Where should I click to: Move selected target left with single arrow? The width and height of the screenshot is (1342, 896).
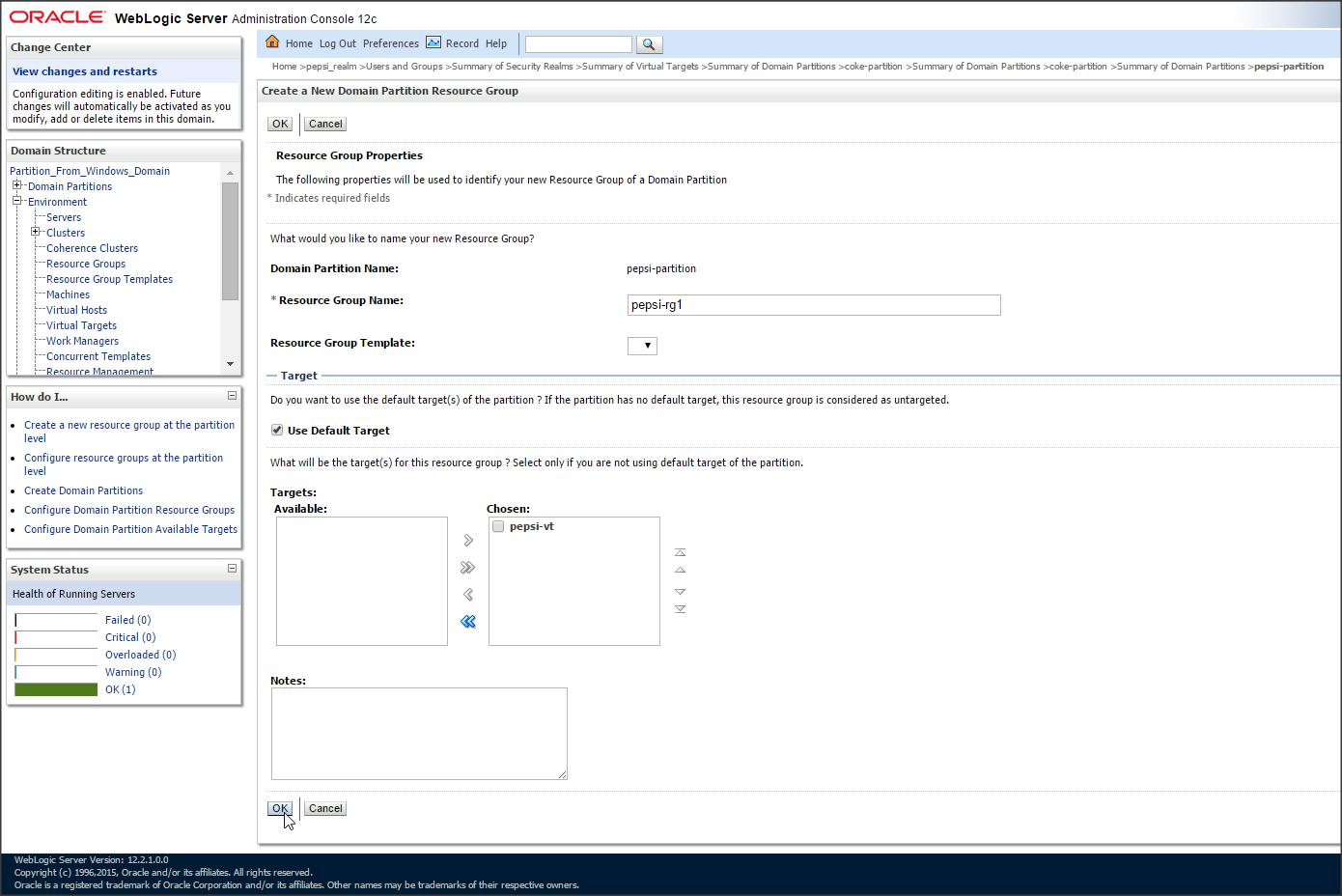[468, 595]
